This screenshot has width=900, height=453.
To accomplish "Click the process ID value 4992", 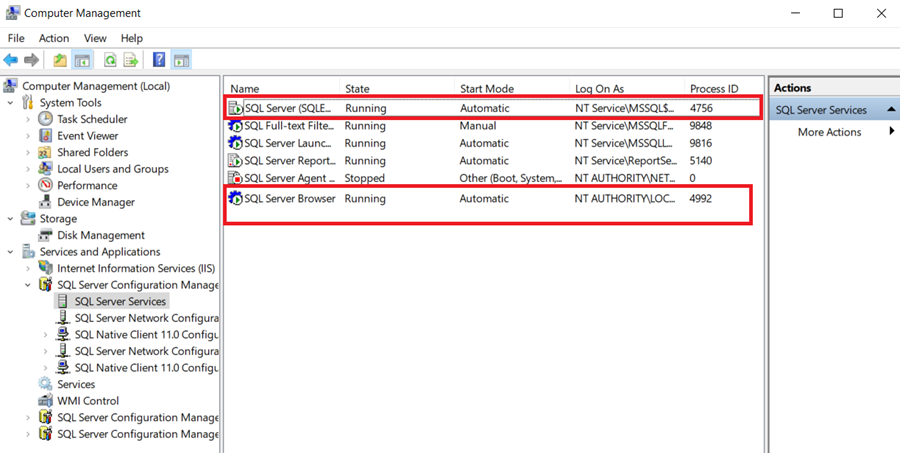I will click(x=700, y=199).
